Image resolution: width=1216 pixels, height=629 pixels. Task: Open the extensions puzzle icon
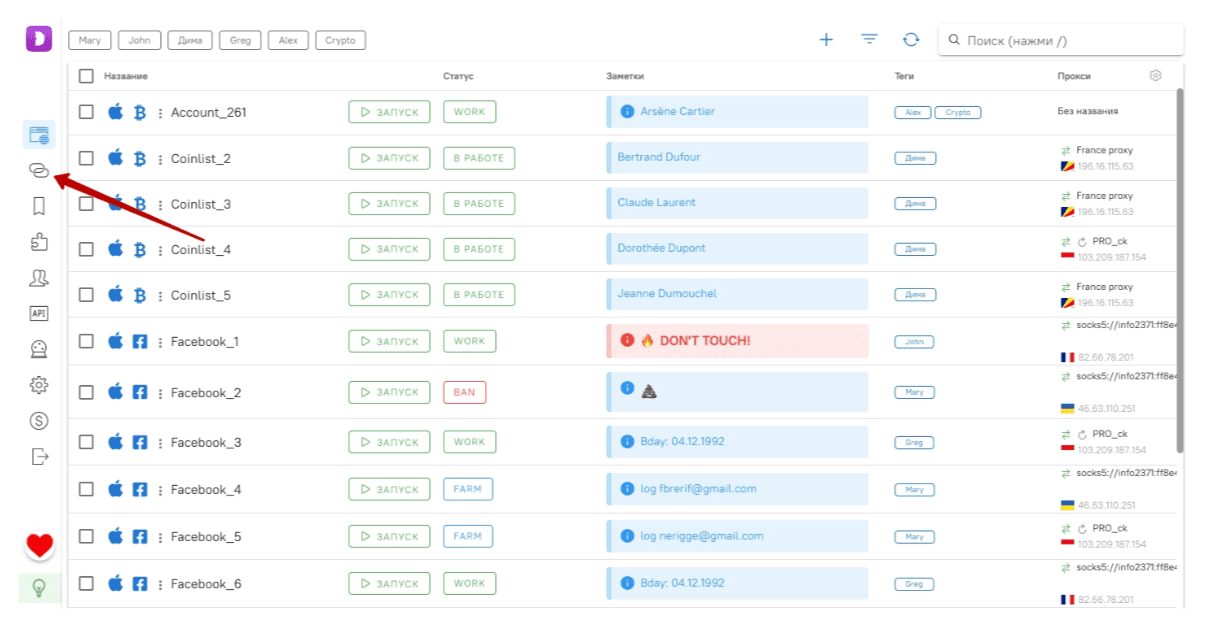tap(39, 242)
